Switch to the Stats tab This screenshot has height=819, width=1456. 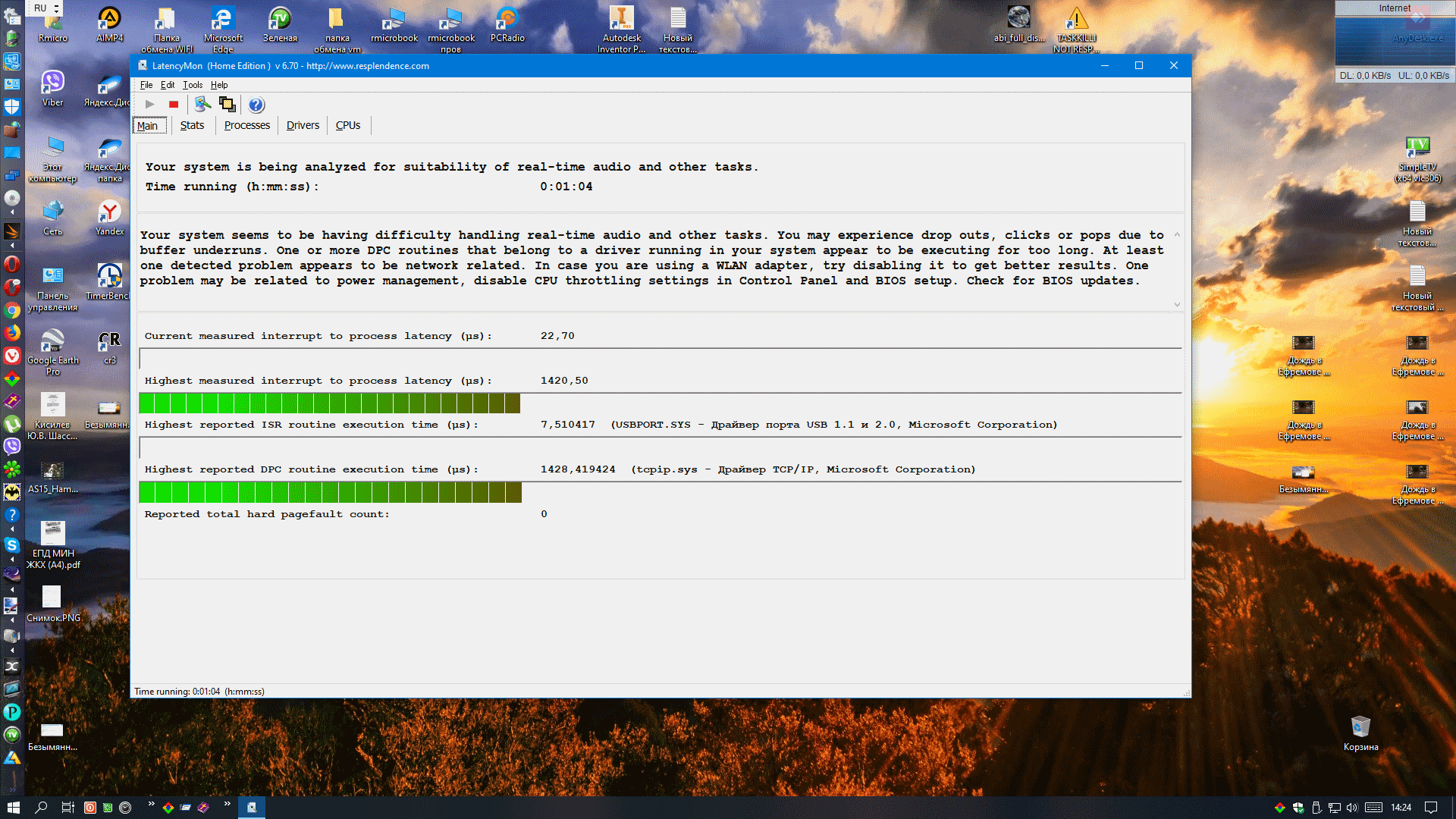pyautogui.click(x=192, y=126)
